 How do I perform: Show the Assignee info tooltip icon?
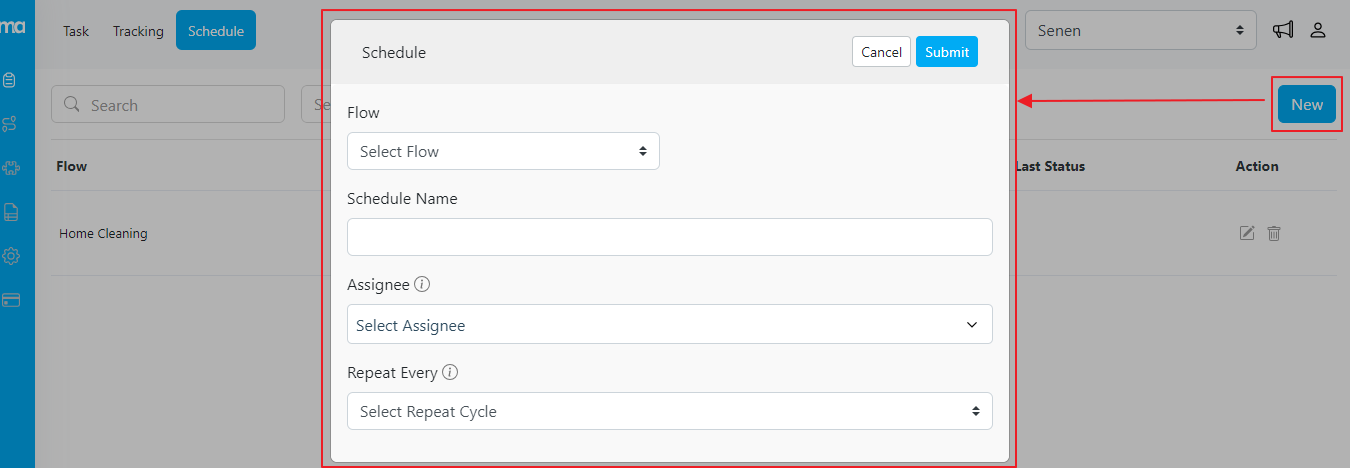pos(422,285)
